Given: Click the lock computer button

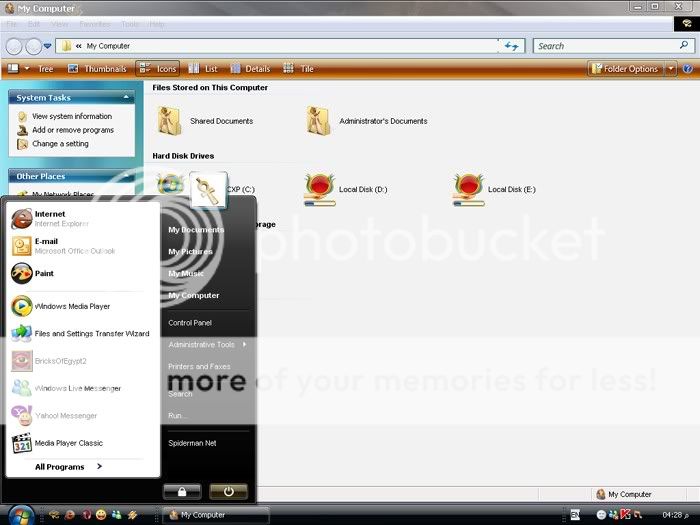Looking at the screenshot, I should pos(182,492).
